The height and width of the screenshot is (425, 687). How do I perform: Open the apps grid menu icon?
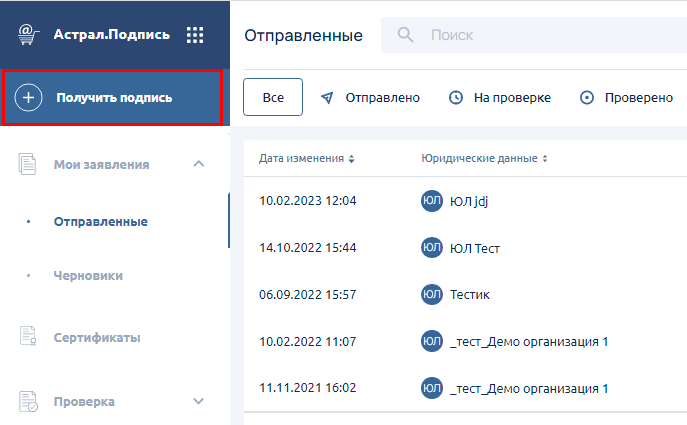pyautogui.click(x=195, y=35)
